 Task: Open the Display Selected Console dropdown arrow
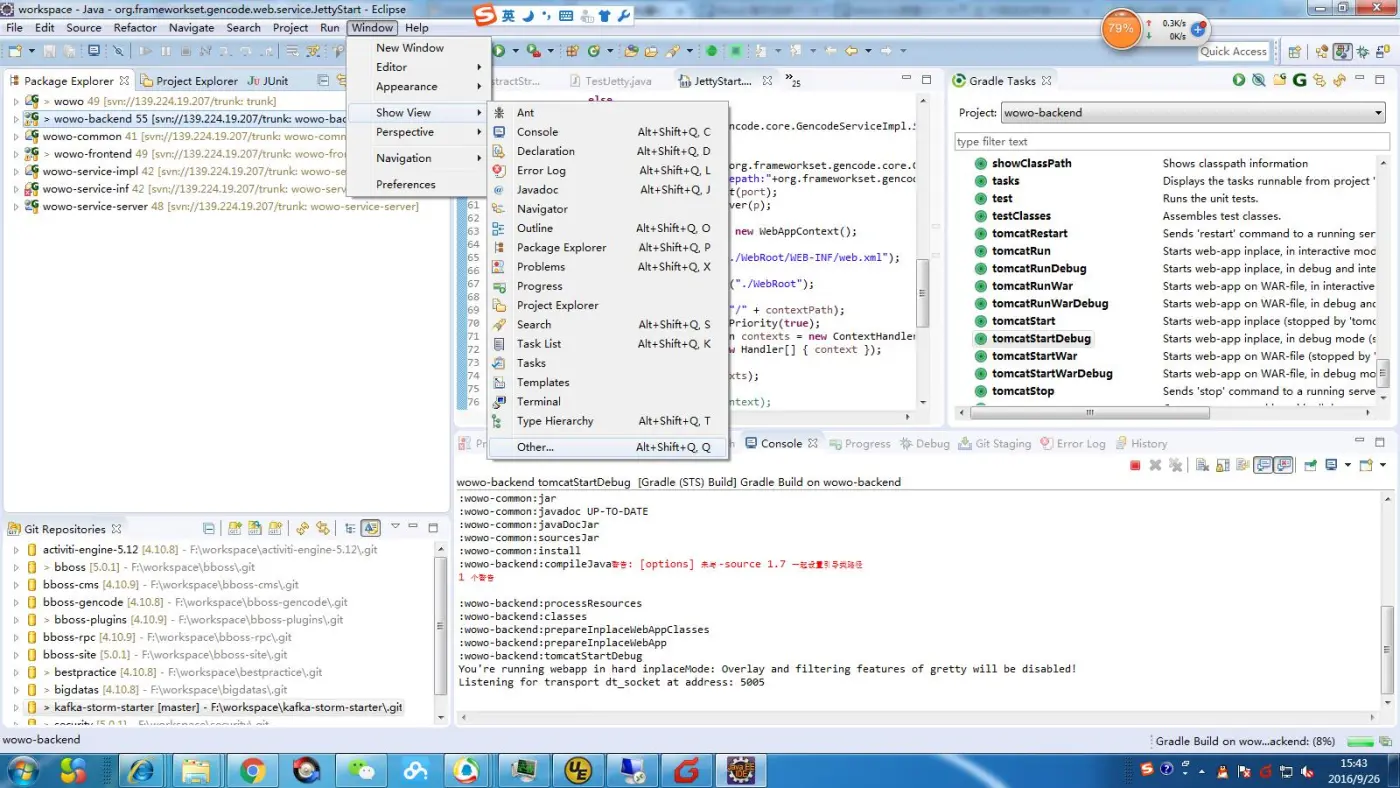[1348, 465]
